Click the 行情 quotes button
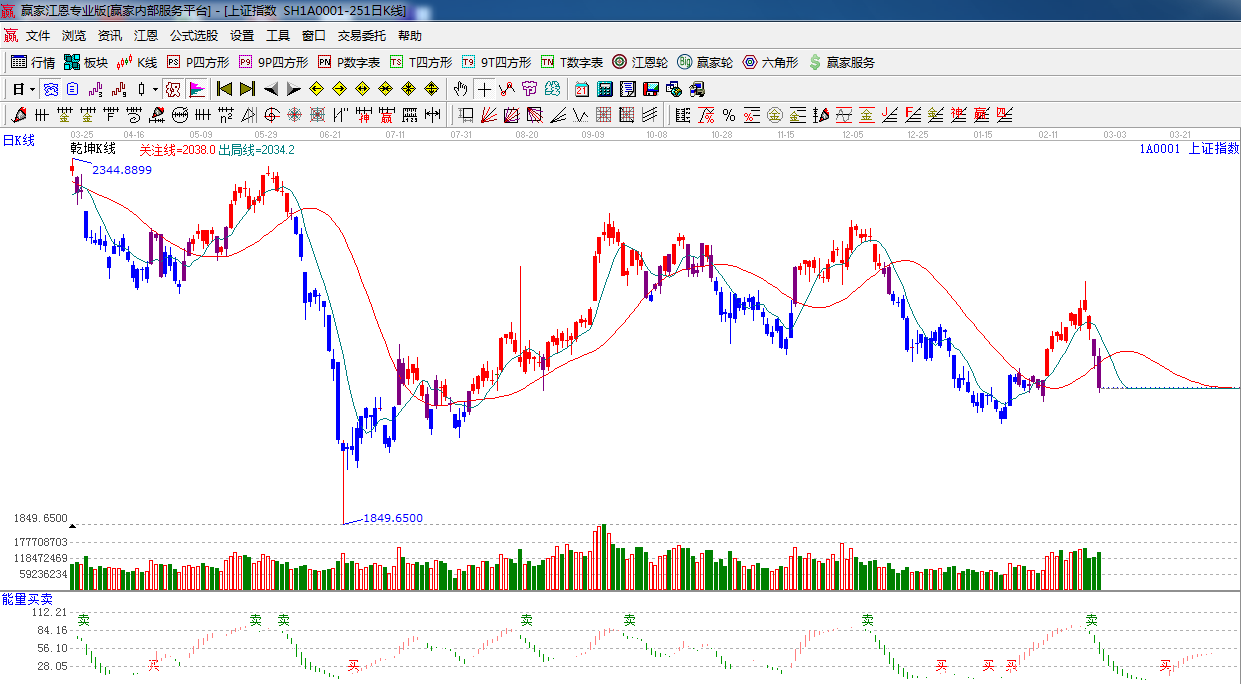 tap(33, 62)
